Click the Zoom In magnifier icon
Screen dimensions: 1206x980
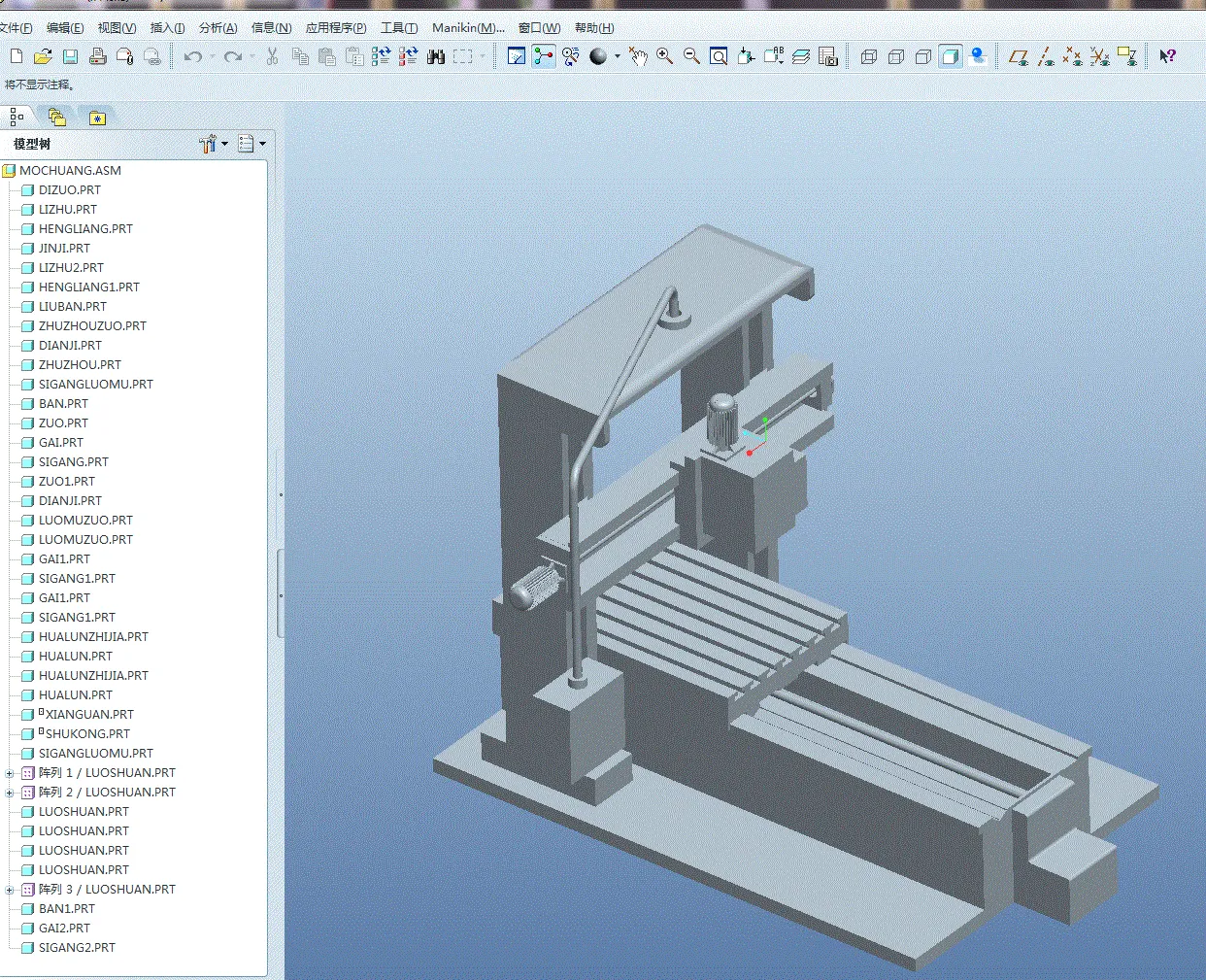tap(665, 56)
